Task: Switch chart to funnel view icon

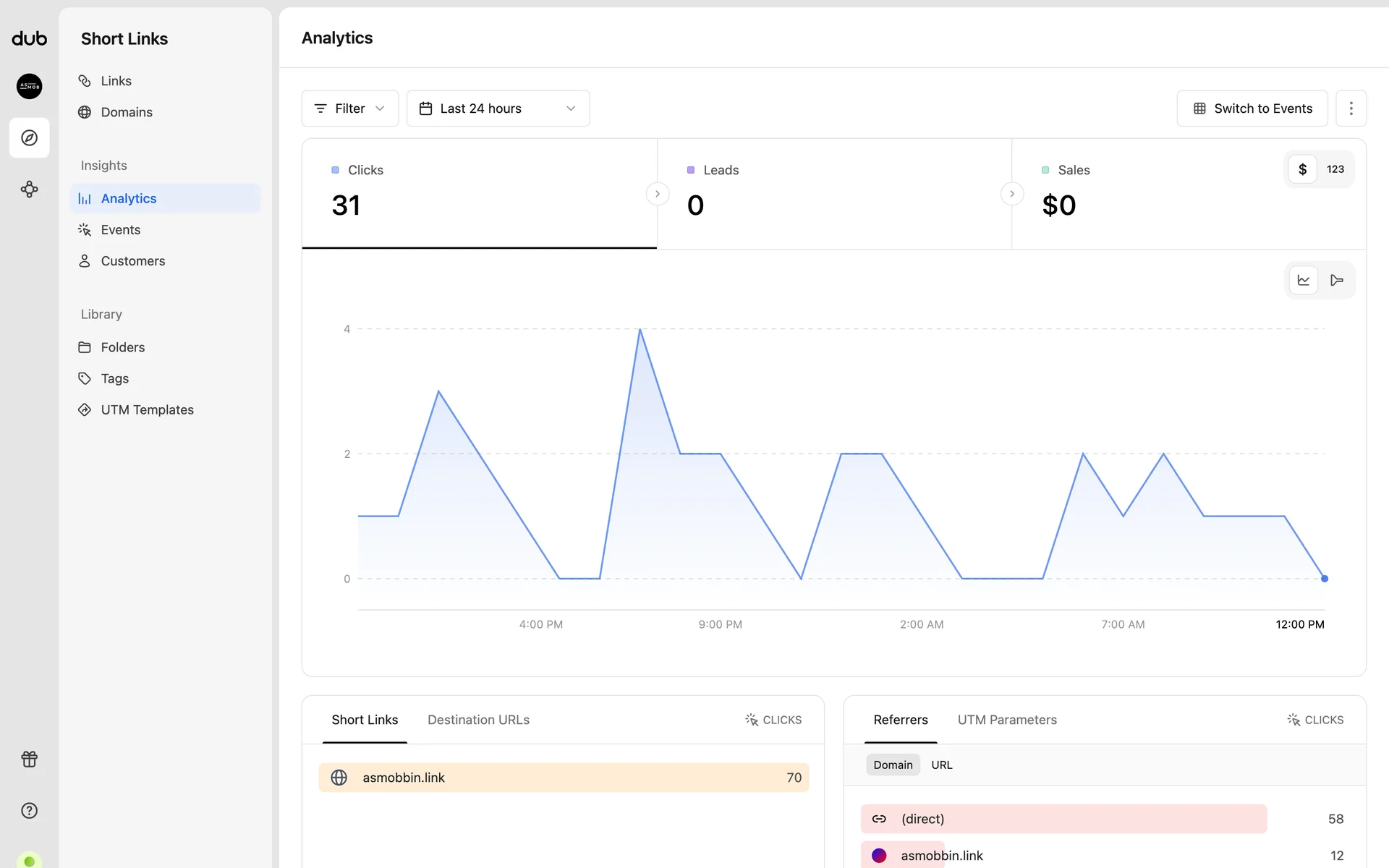Action: point(1336,280)
